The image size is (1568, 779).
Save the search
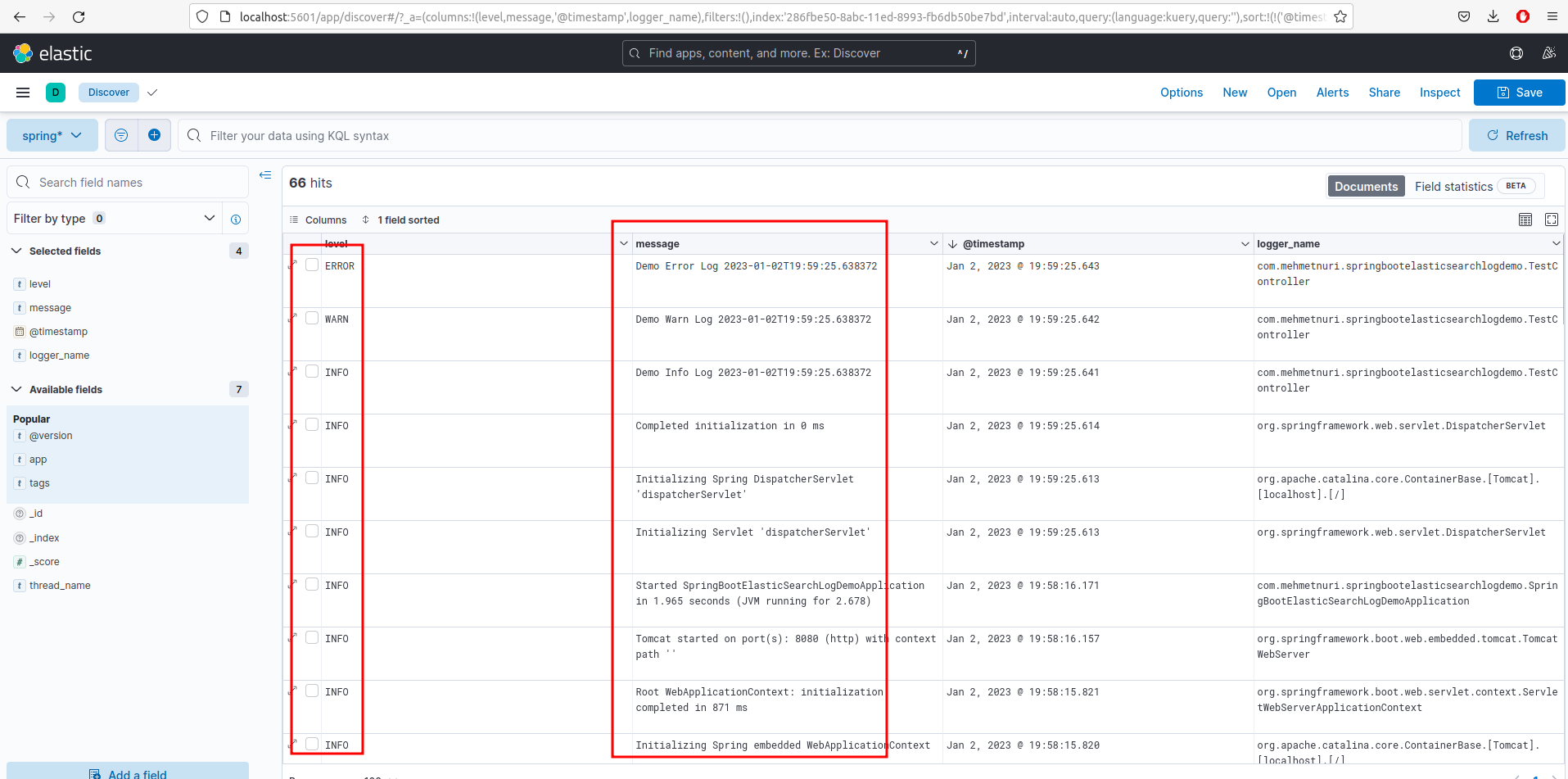pos(1519,93)
